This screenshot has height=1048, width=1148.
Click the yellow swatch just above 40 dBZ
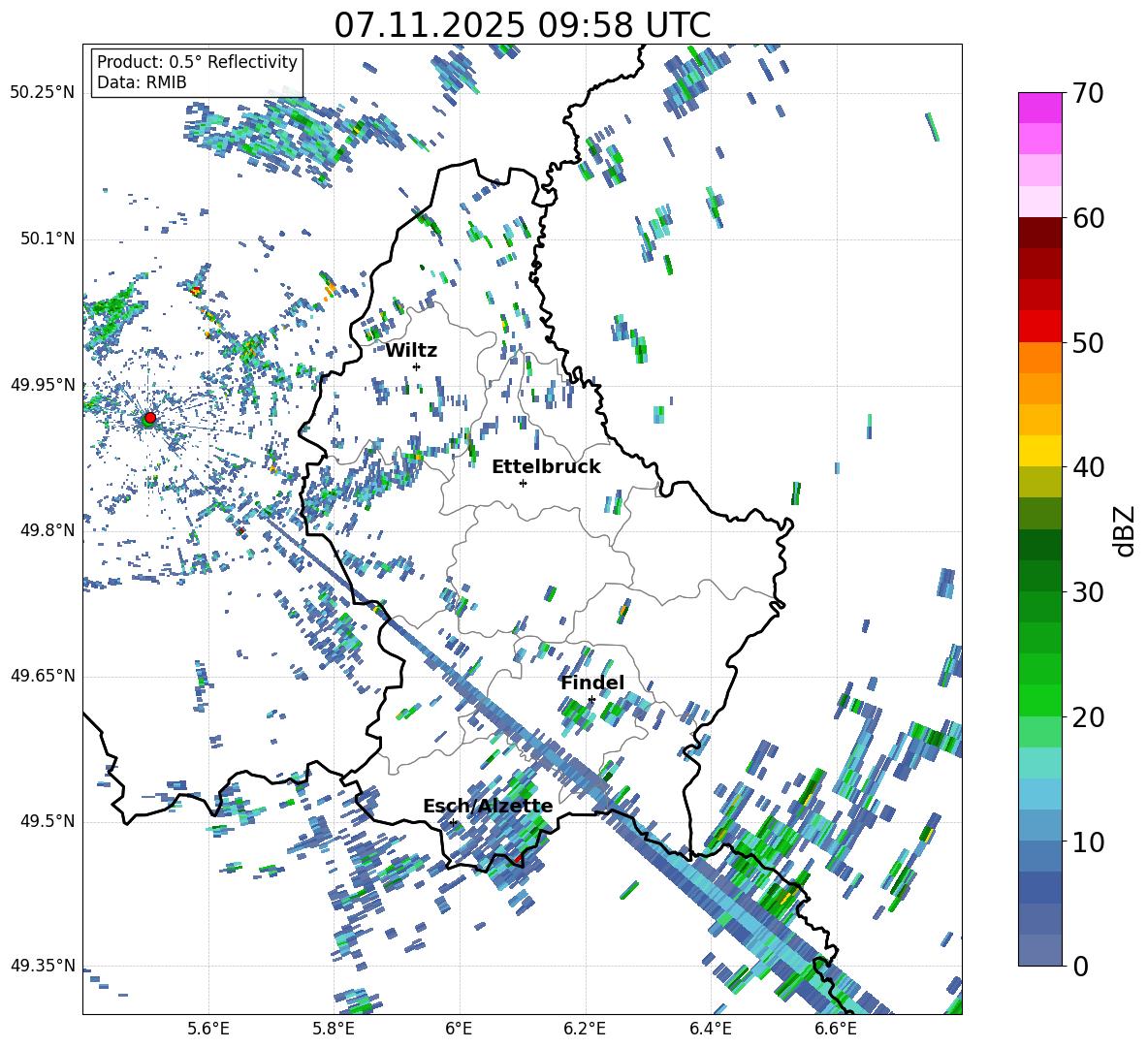pos(1039,451)
